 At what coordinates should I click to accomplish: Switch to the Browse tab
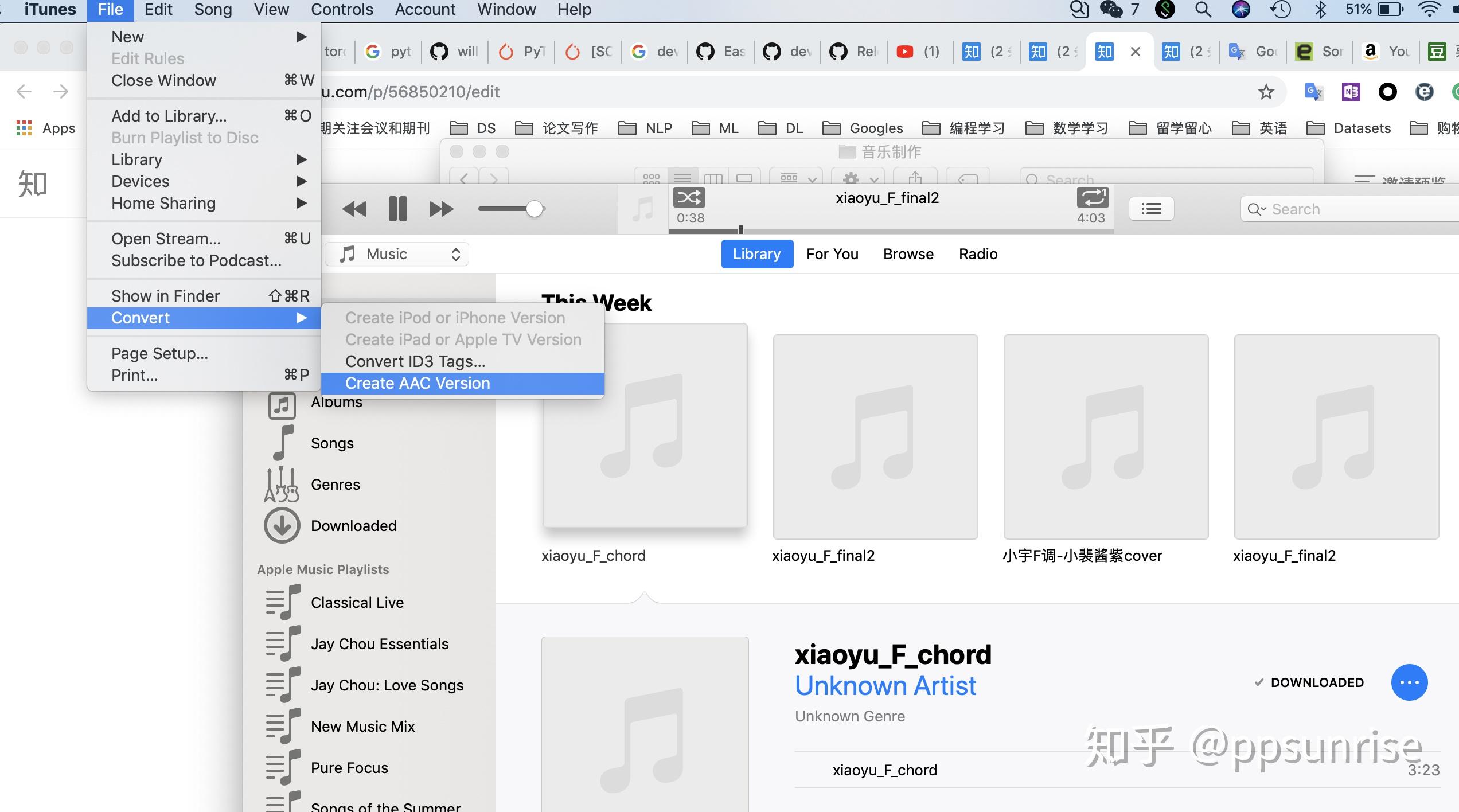point(908,254)
